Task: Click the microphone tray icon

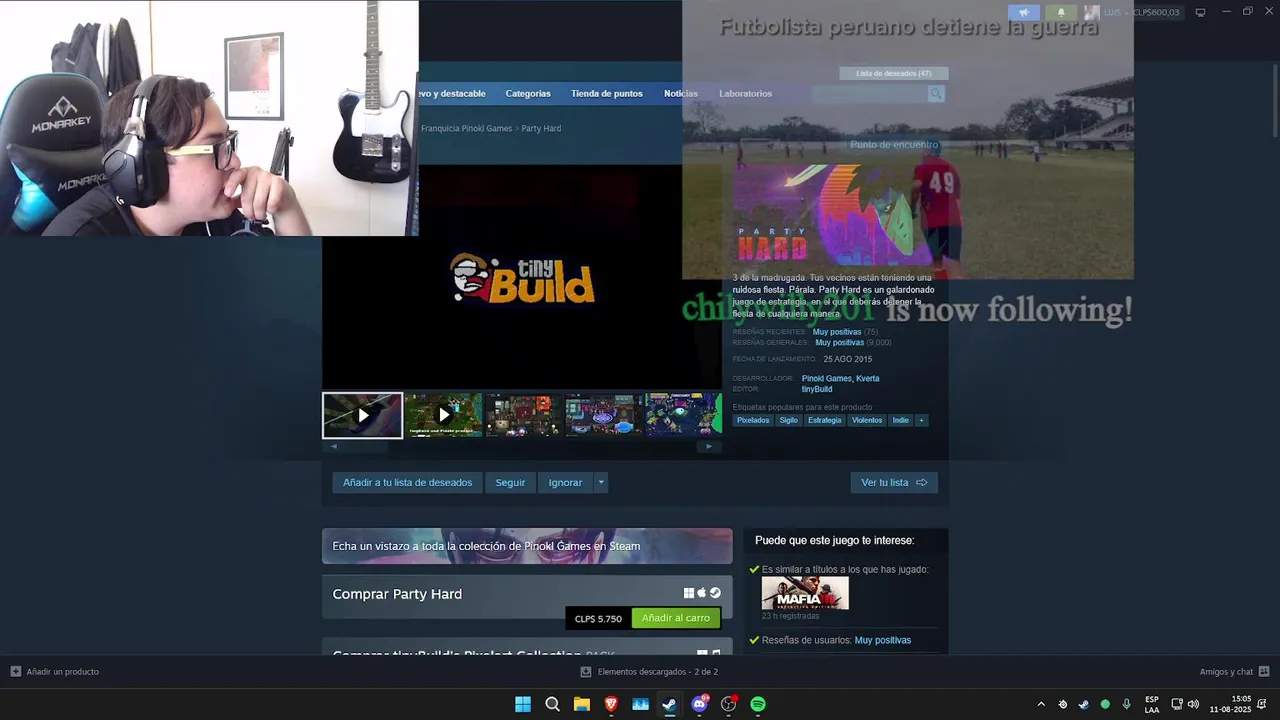Action: [1127, 704]
